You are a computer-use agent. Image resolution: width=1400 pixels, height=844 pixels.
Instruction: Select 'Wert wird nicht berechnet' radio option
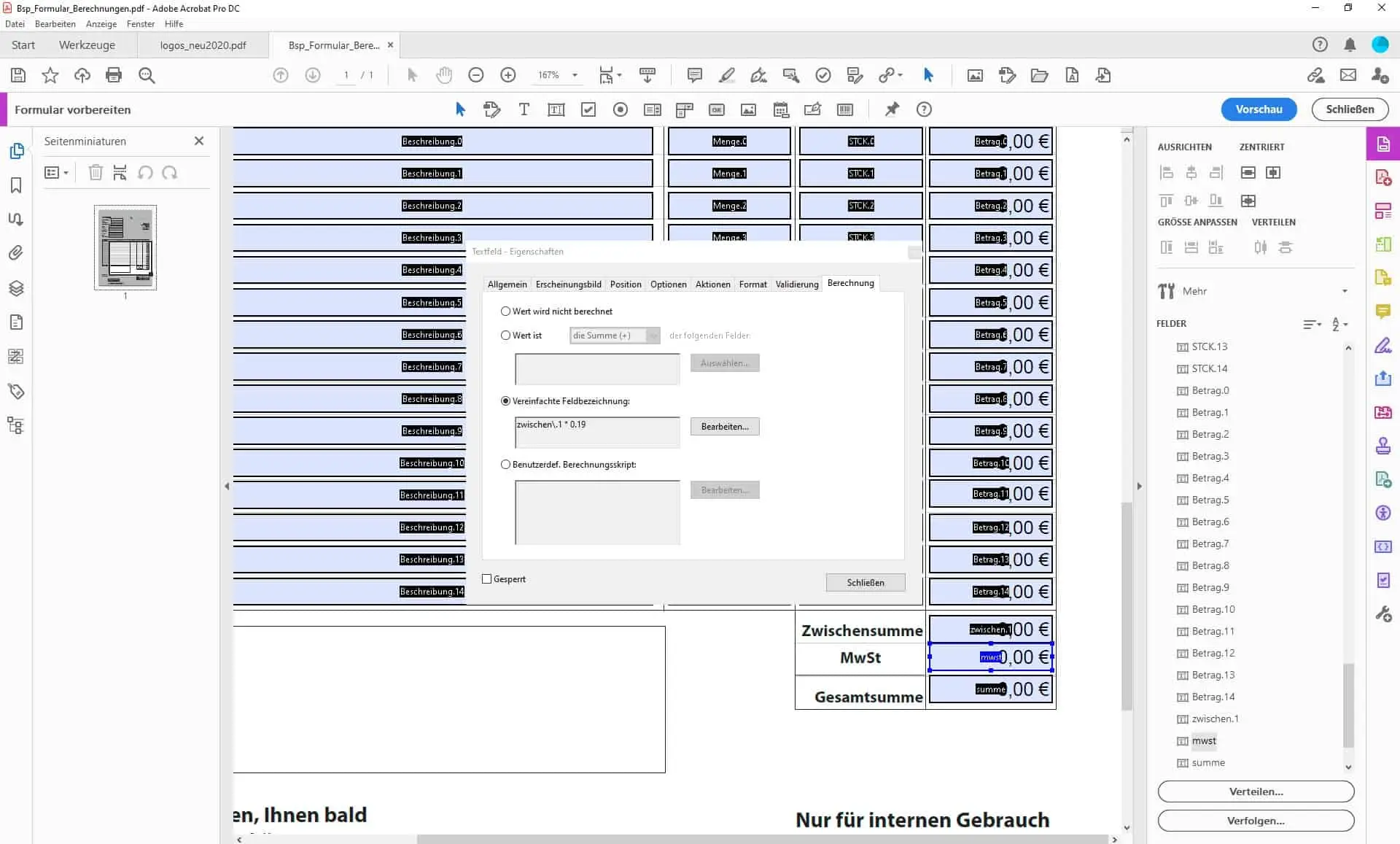pyautogui.click(x=505, y=311)
